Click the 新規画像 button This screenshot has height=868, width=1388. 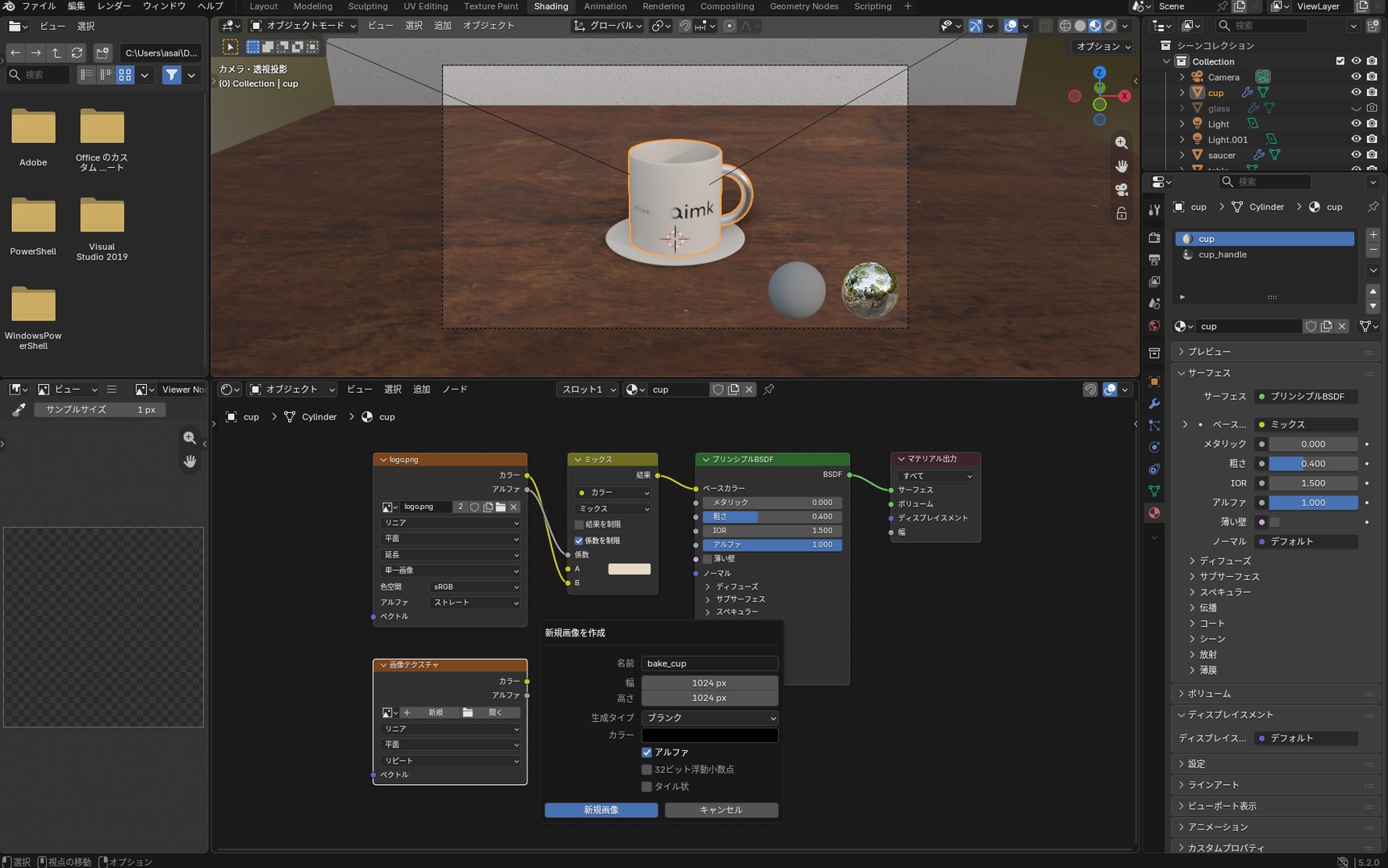[601, 810]
